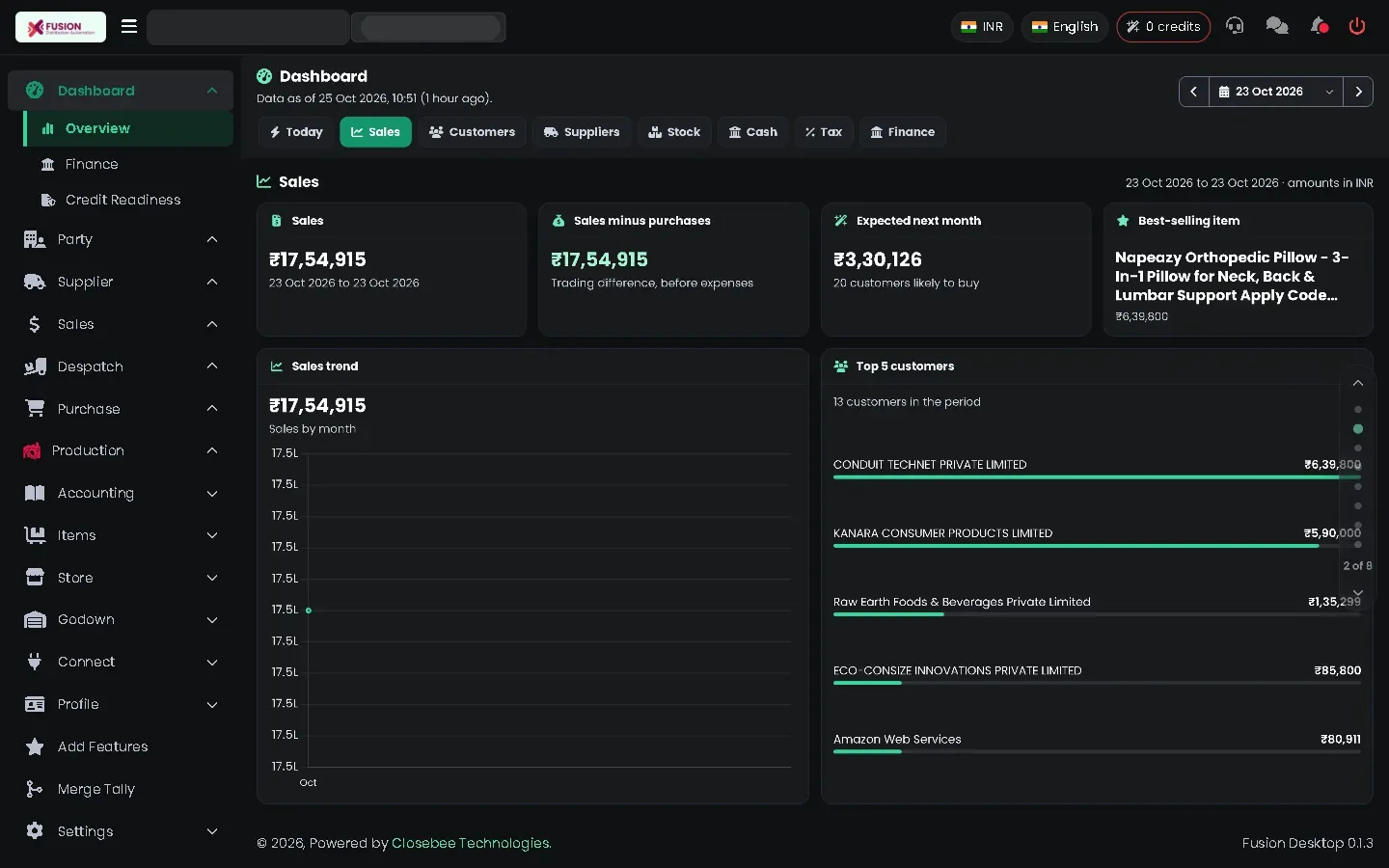This screenshot has height=868, width=1389.
Task: Change currency with the INR button
Action: (x=982, y=27)
